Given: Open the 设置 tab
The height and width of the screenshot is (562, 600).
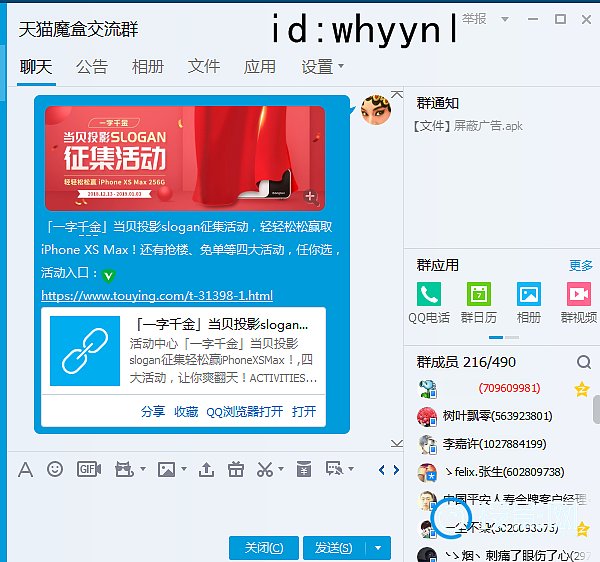Looking at the screenshot, I should 317,67.
